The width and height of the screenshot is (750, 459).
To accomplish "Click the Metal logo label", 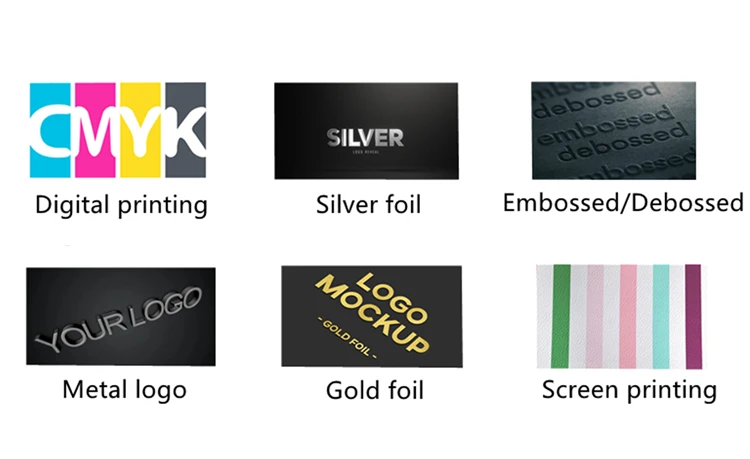I will coord(124,390).
